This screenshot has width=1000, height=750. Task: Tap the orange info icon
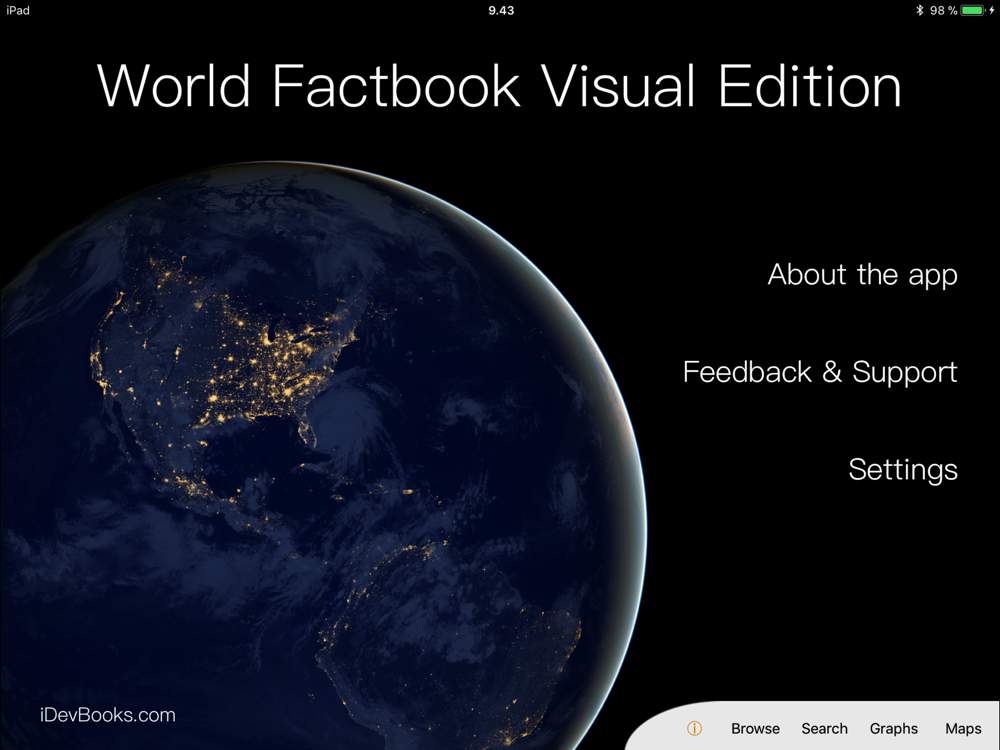pyautogui.click(x=695, y=728)
